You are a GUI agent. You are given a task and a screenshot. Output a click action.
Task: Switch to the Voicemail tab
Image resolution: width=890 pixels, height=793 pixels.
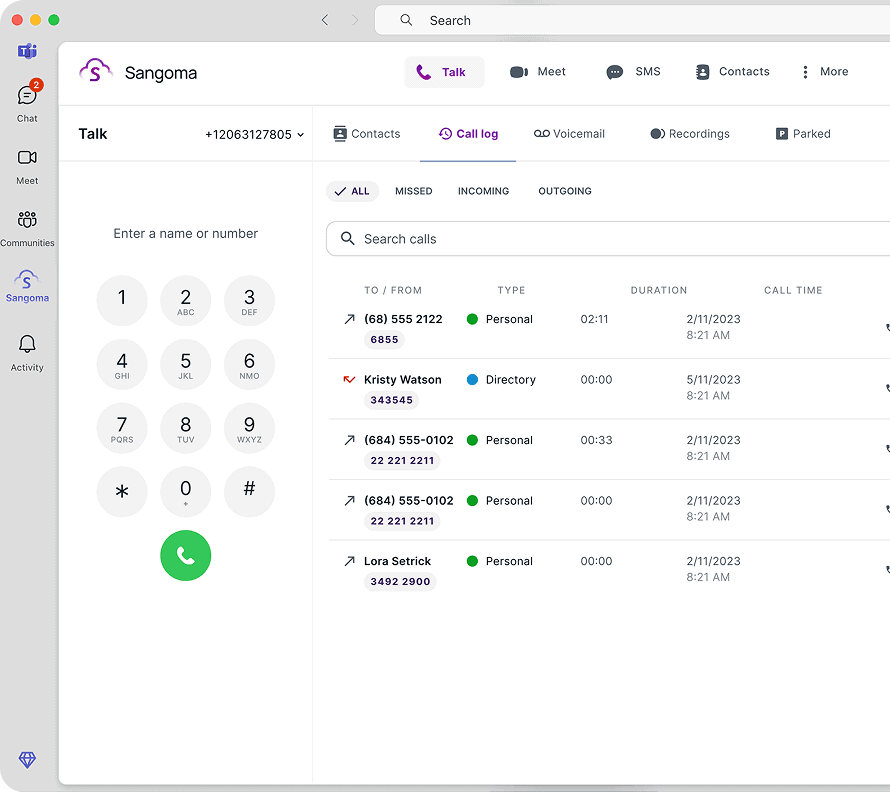coord(569,134)
